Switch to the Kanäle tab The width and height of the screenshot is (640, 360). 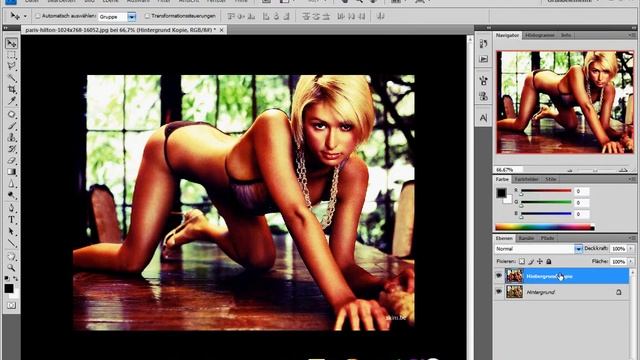coord(526,238)
